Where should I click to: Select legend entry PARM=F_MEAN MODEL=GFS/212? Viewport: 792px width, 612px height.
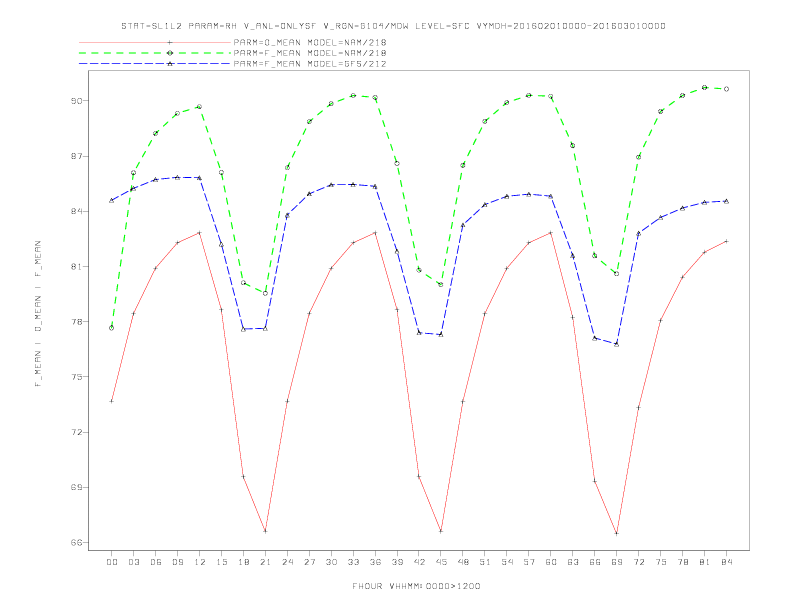[x=310, y=64]
